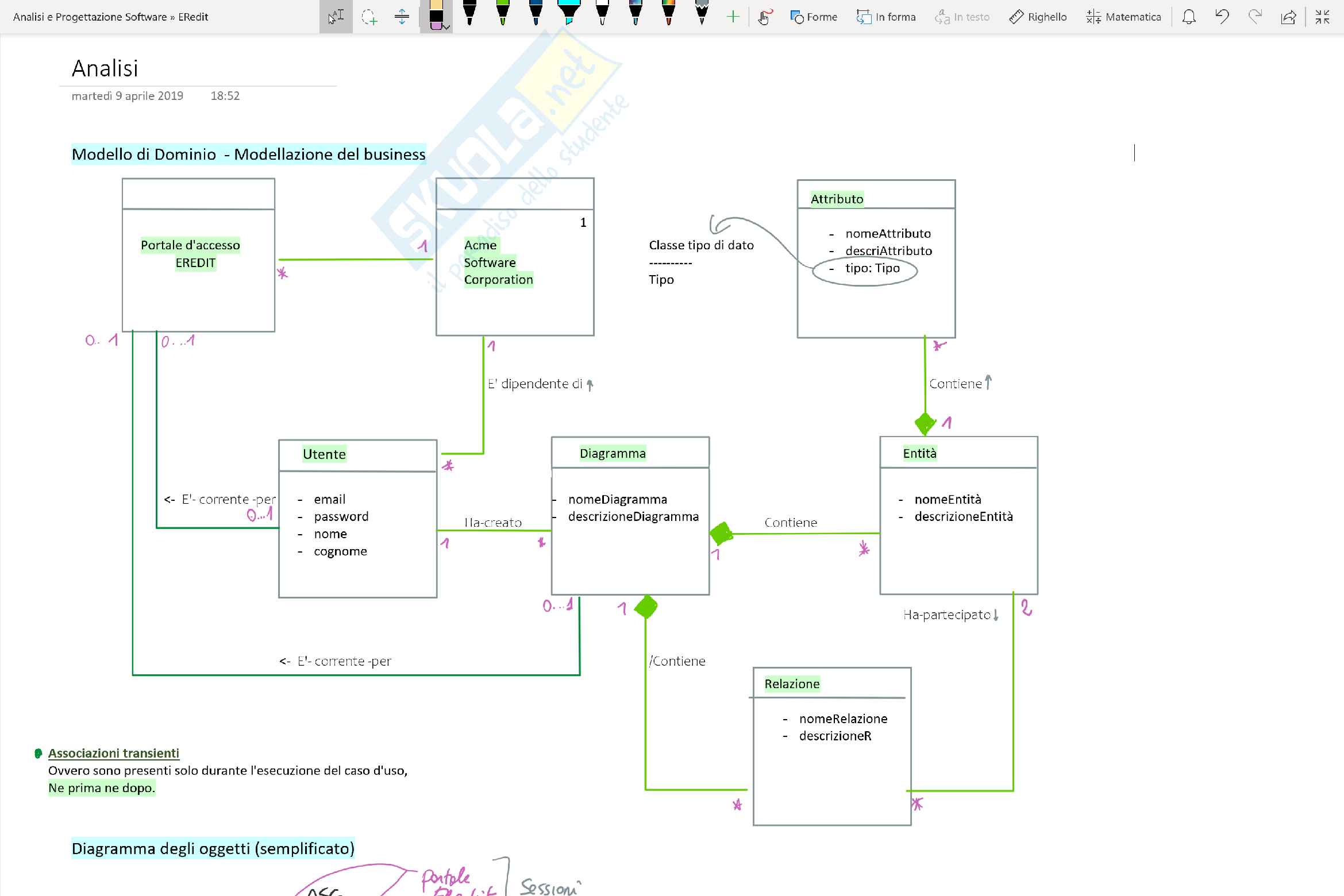Pick the galaxy-effect pen
Viewport: 1344px width, 896px height.
(x=636, y=13)
